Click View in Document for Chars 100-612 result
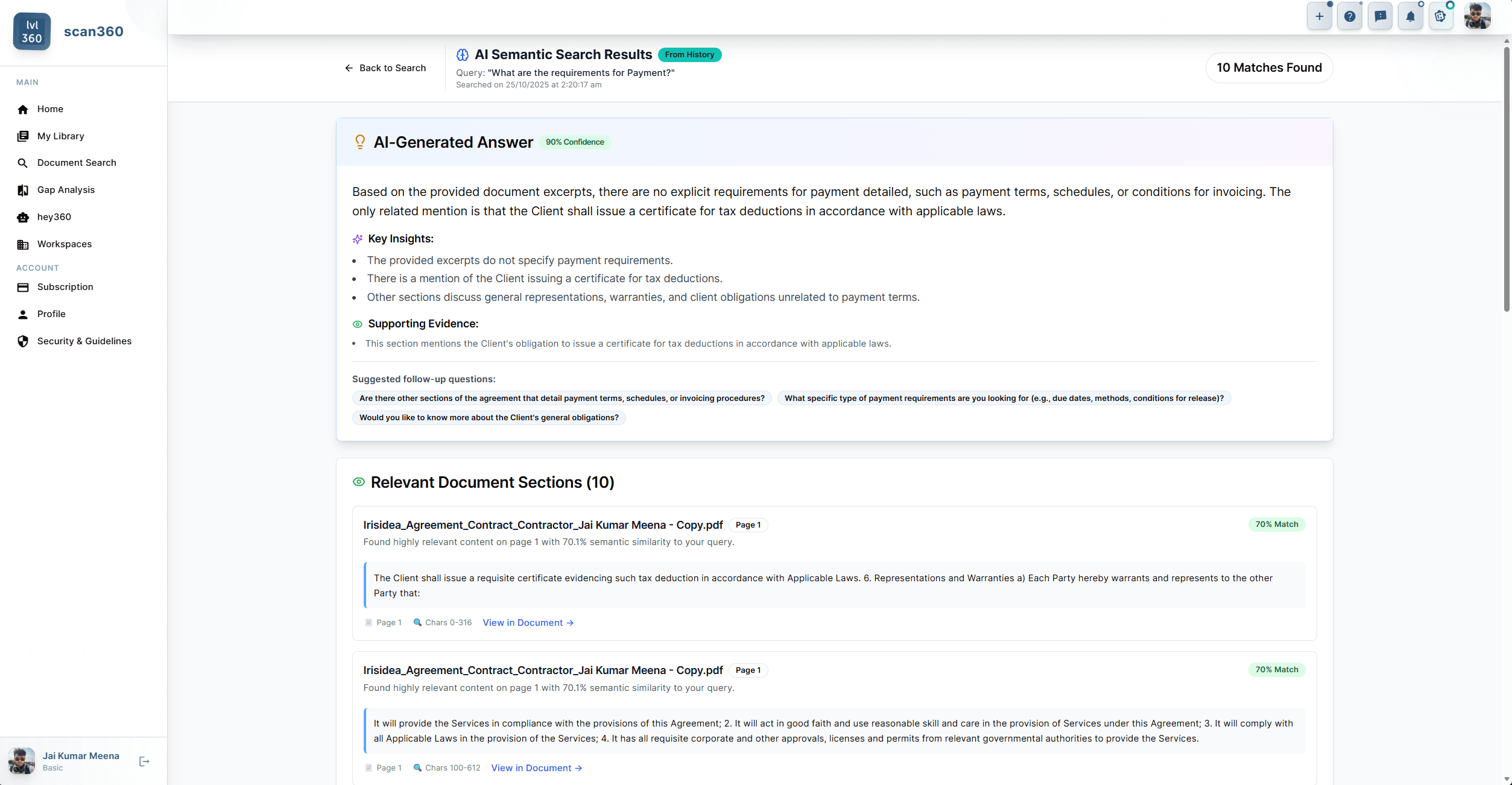 tap(536, 768)
